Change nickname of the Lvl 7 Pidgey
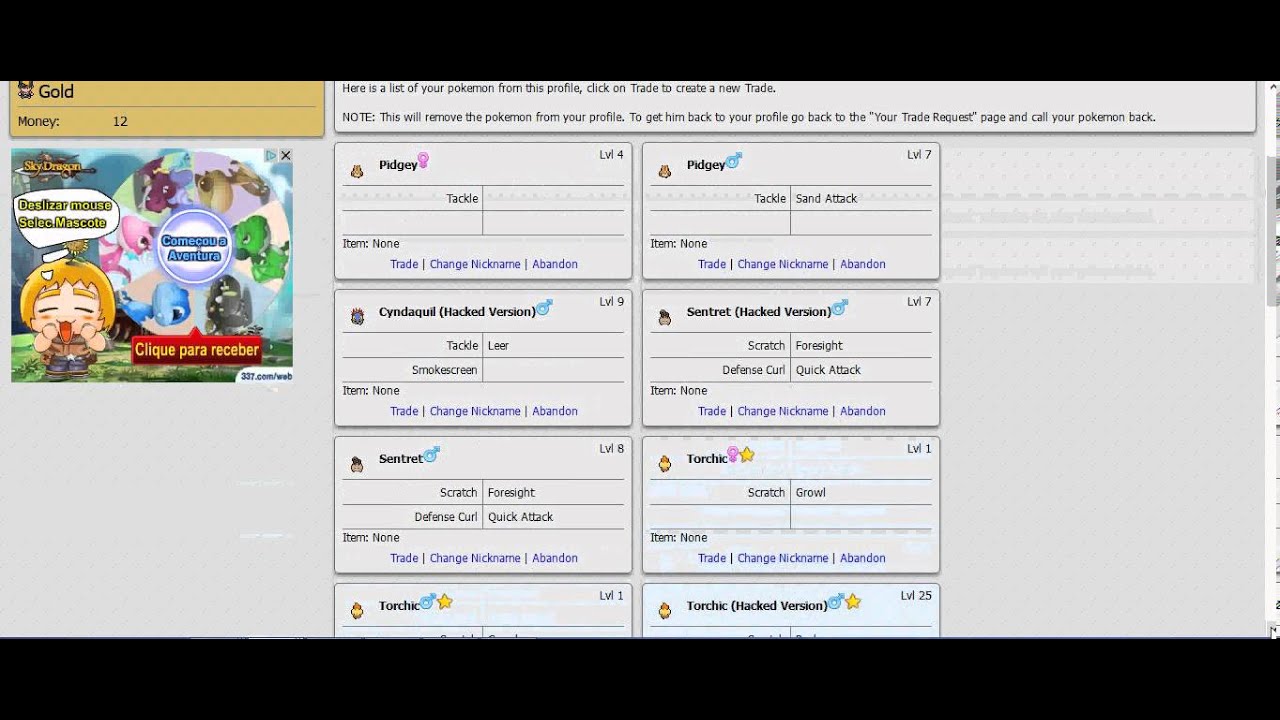Image resolution: width=1280 pixels, height=720 pixels. [783, 264]
